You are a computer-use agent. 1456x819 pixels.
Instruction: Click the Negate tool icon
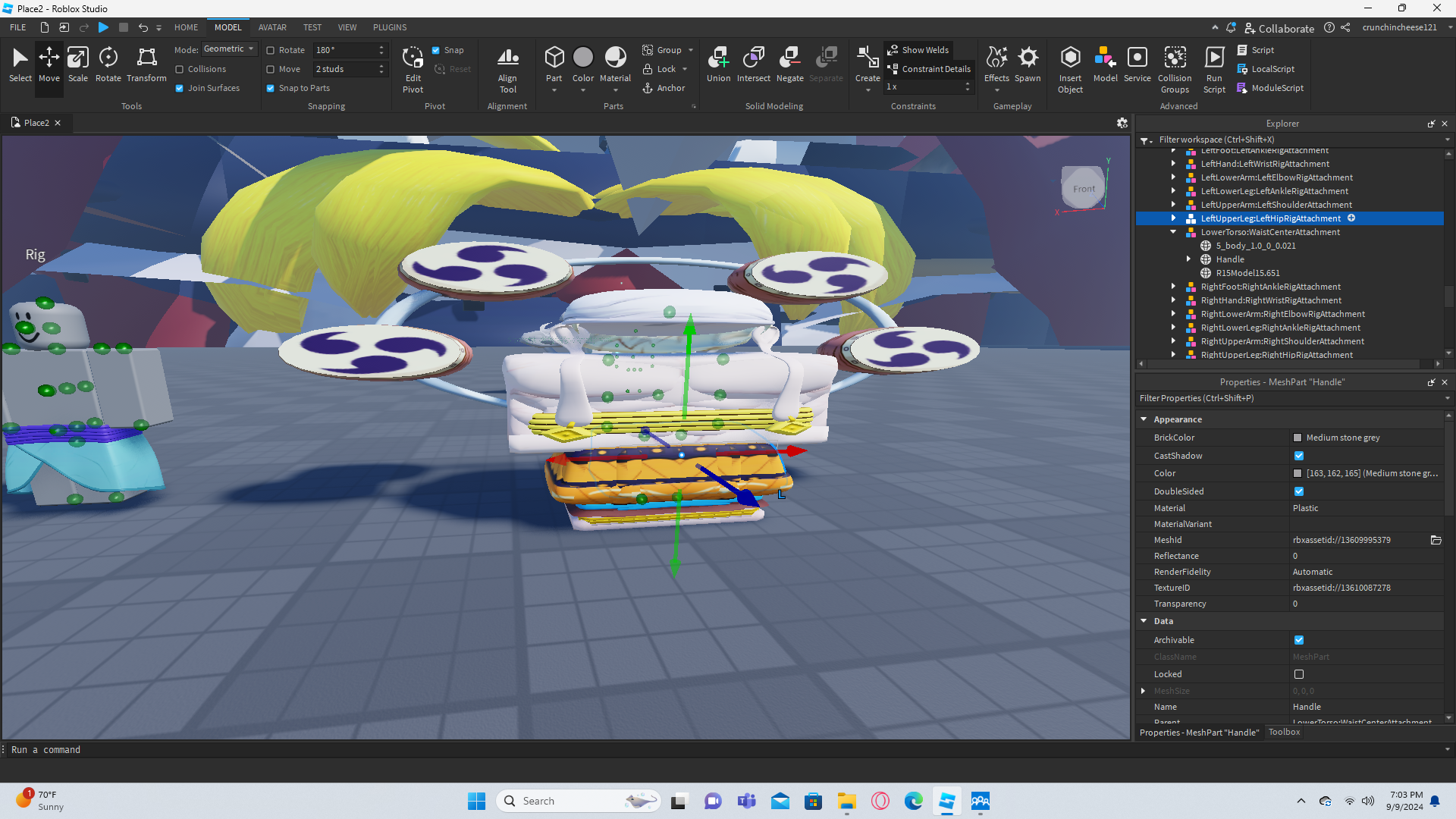pyautogui.click(x=789, y=64)
